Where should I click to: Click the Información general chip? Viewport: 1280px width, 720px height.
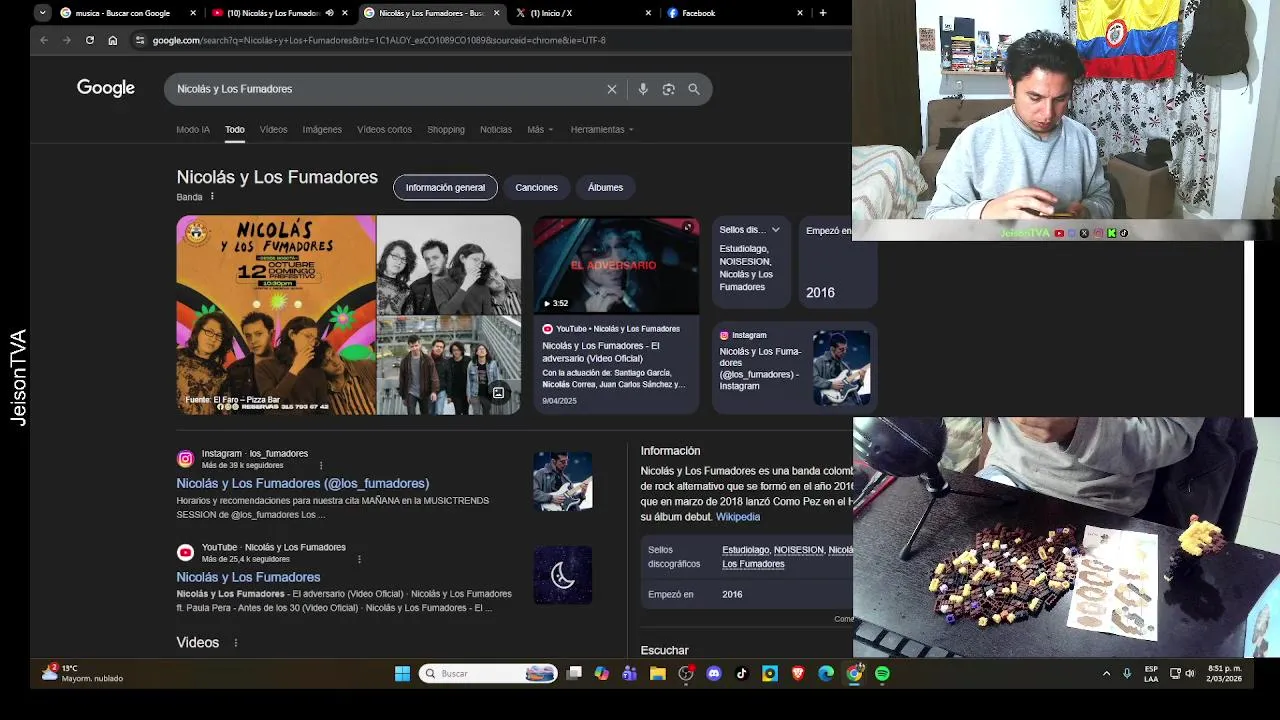click(x=445, y=187)
